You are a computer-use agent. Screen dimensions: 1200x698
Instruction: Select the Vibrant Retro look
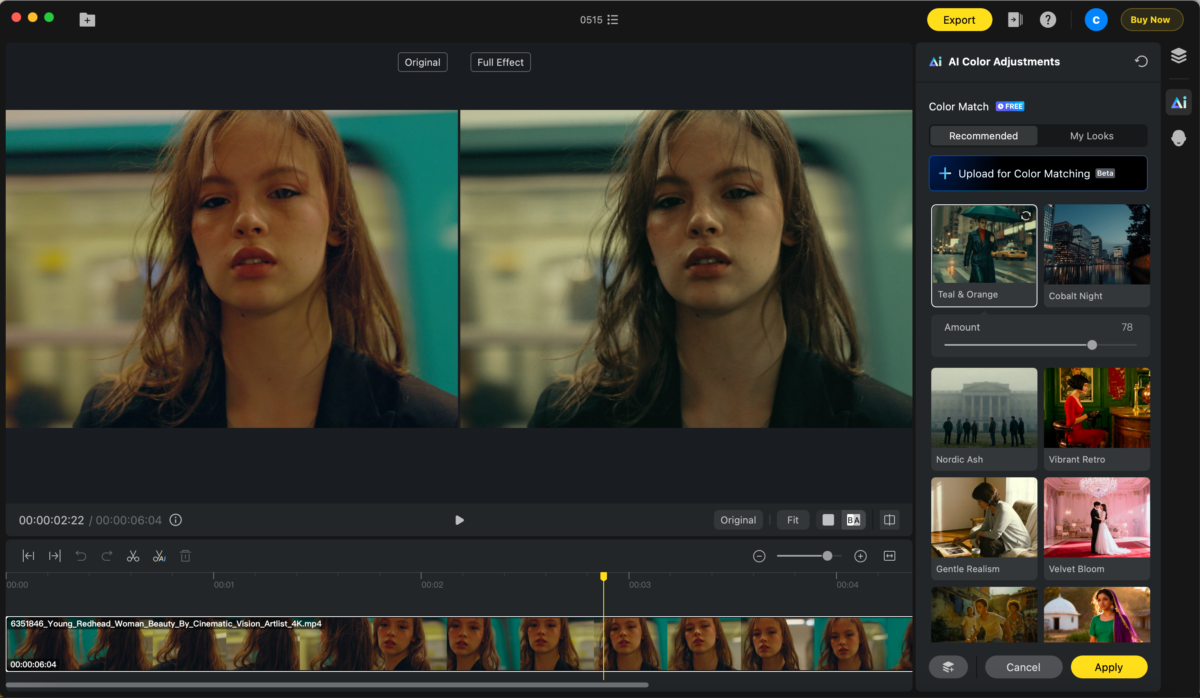(x=1097, y=419)
